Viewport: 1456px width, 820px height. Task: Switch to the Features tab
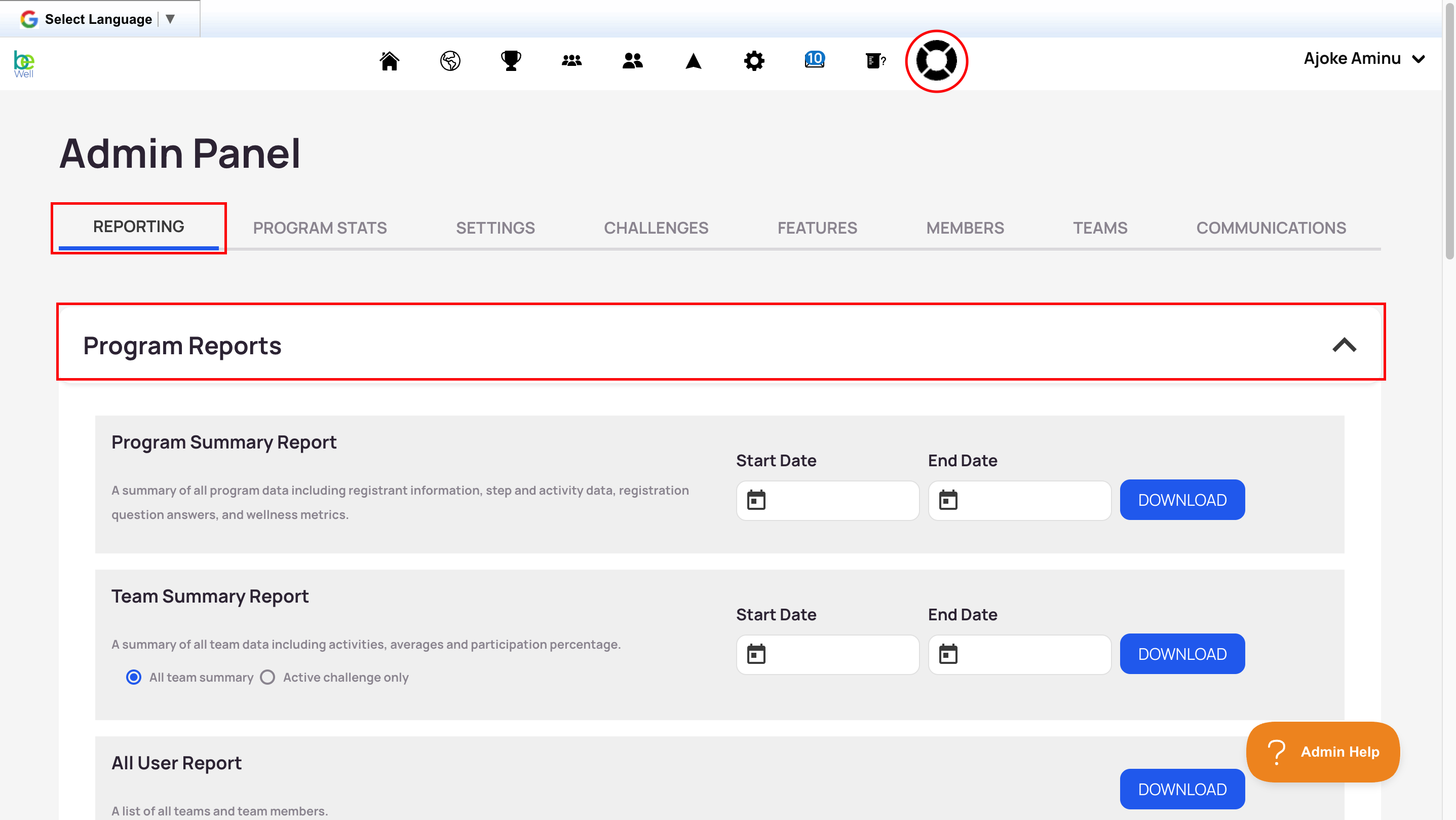point(817,228)
